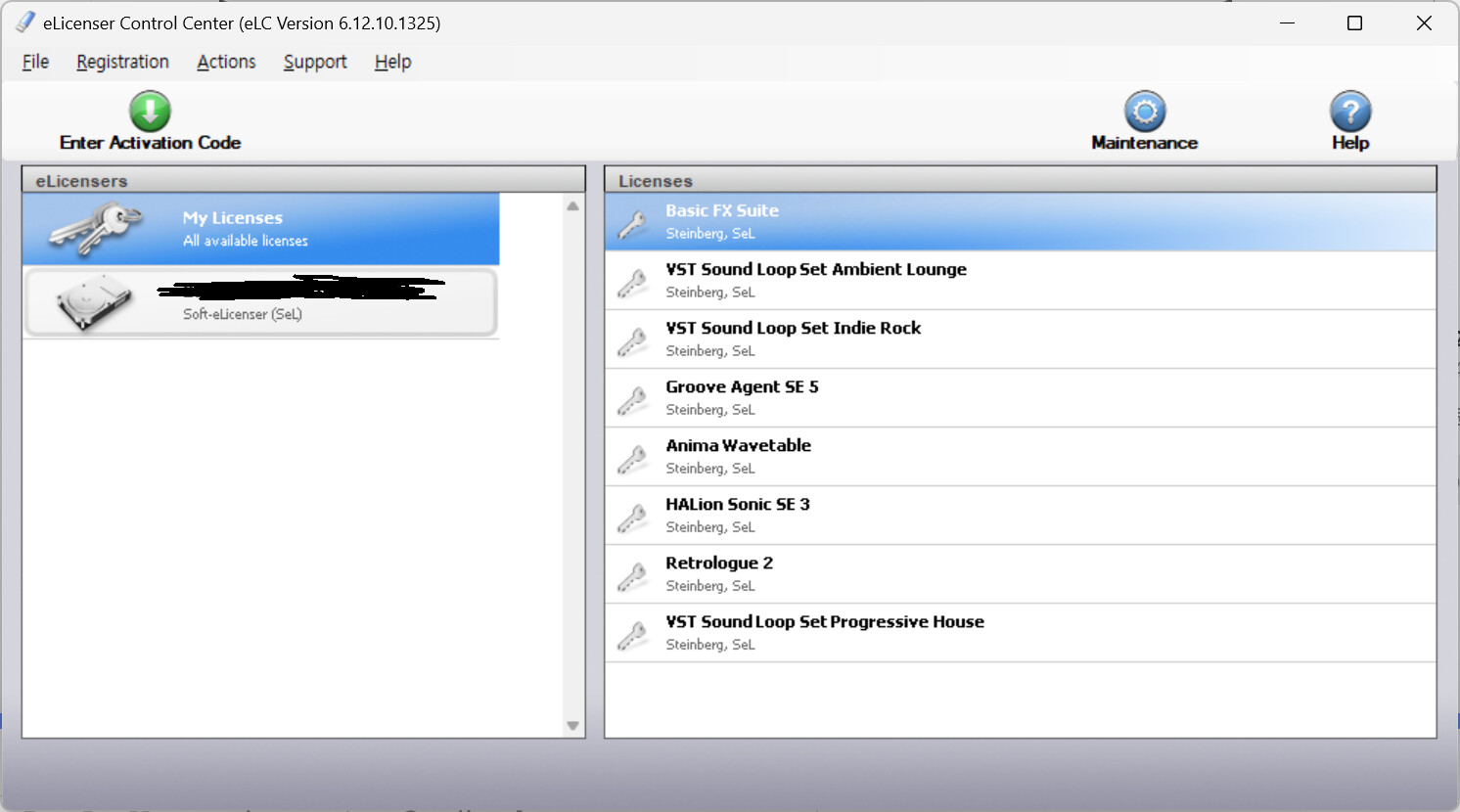Select the Retrologue 2 license name
Viewport: 1460px width, 812px height.
click(719, 563)
